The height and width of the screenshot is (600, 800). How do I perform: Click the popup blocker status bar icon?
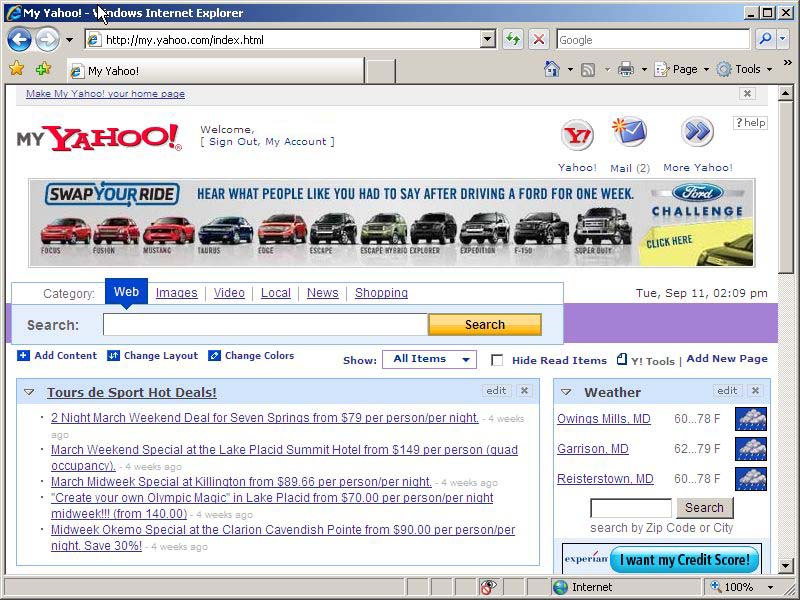488,587
